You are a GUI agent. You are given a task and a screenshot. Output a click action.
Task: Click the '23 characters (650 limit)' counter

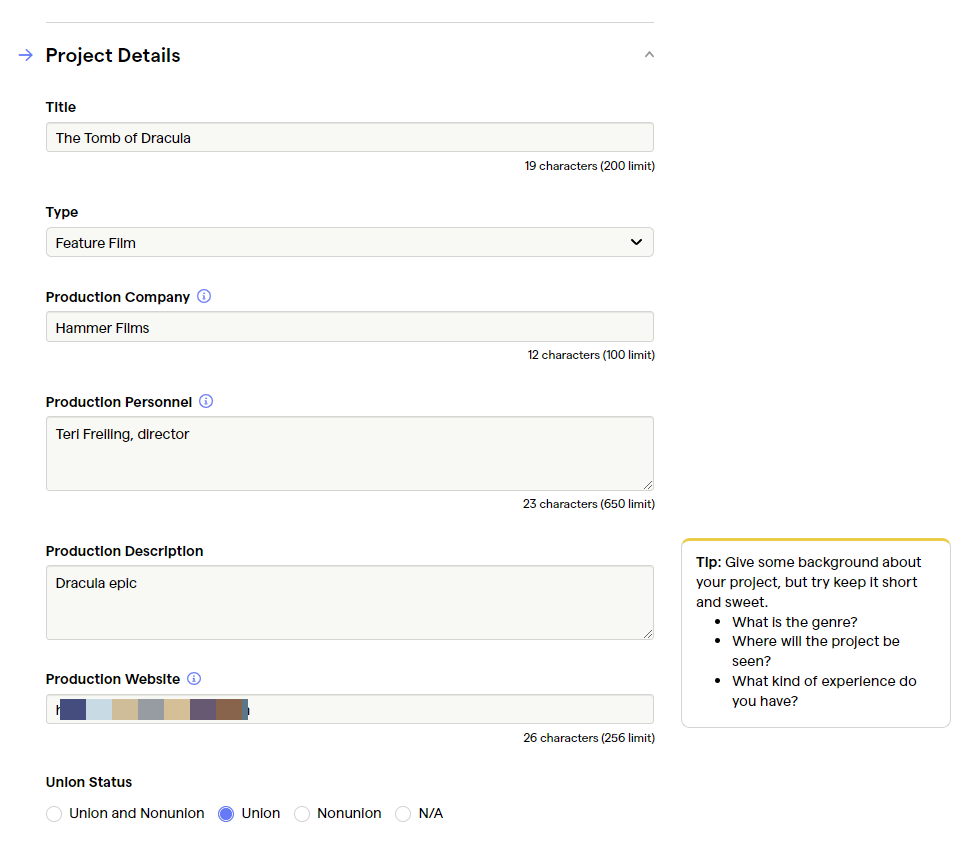click(589, 504)
